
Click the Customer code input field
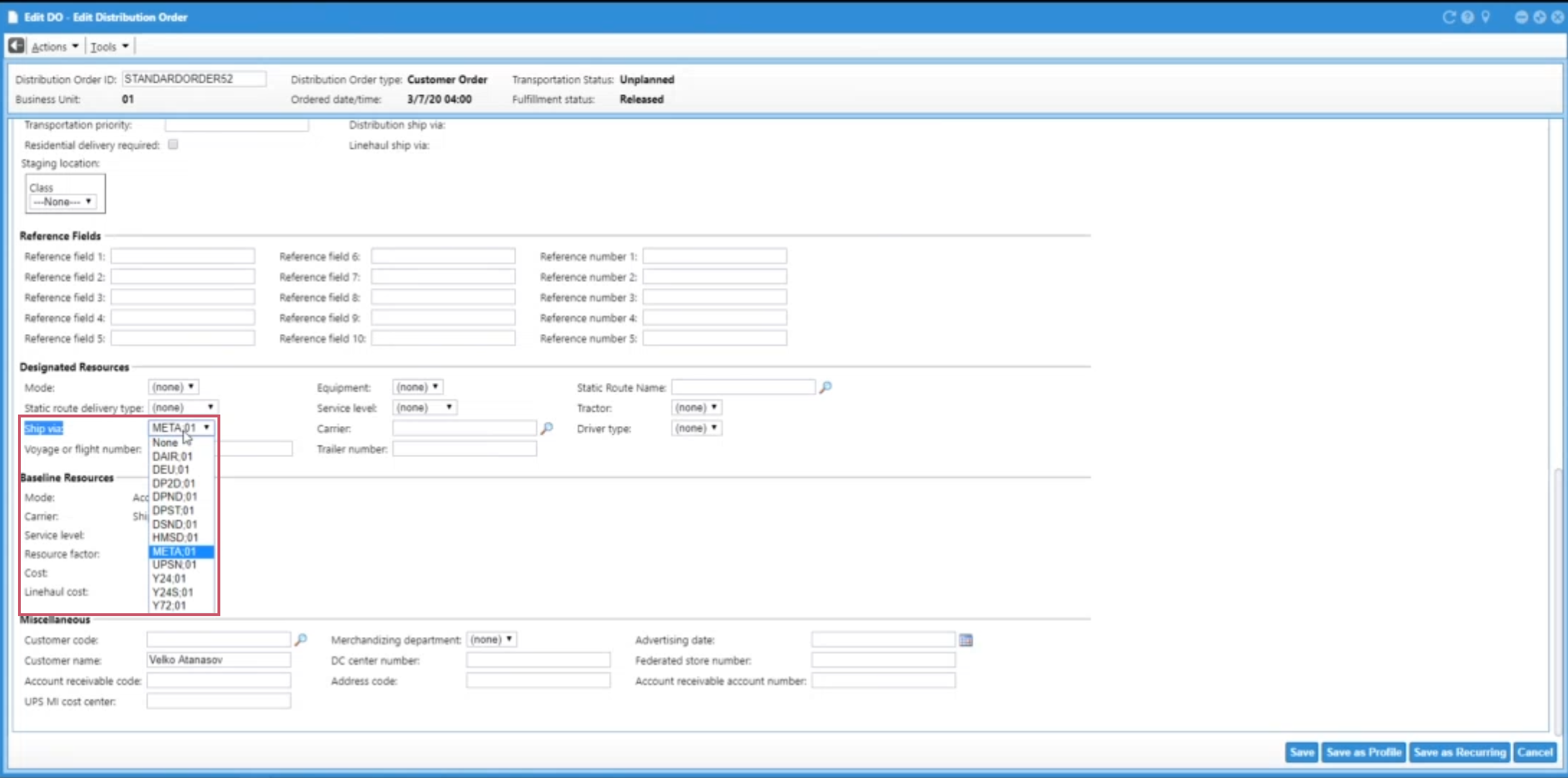pyautogui.click(x=219, y=639)
